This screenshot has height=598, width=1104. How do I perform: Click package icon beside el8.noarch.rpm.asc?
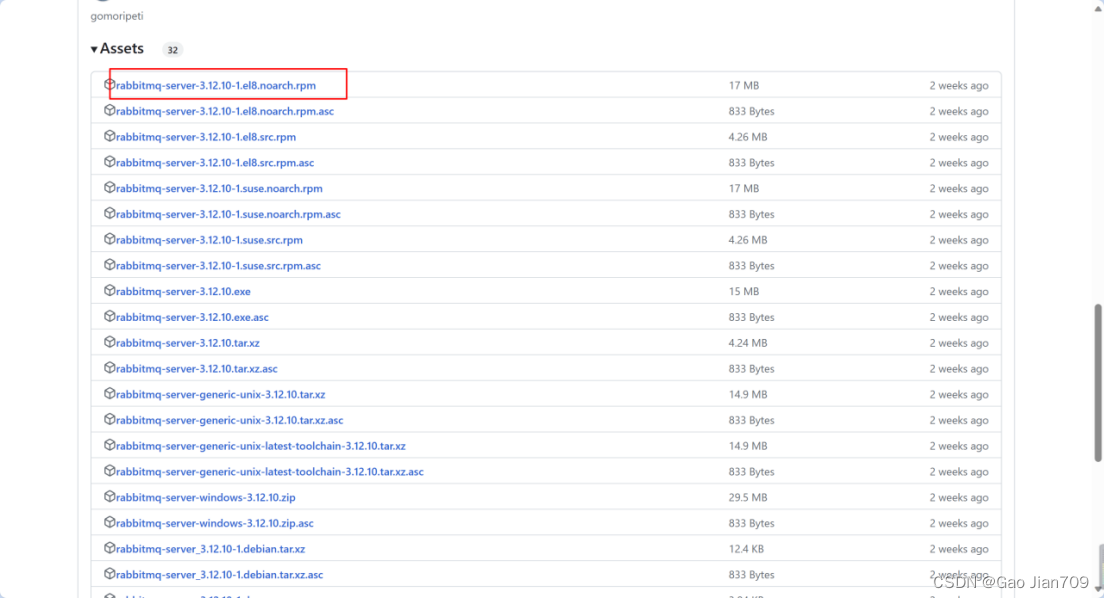coord(109,111)
